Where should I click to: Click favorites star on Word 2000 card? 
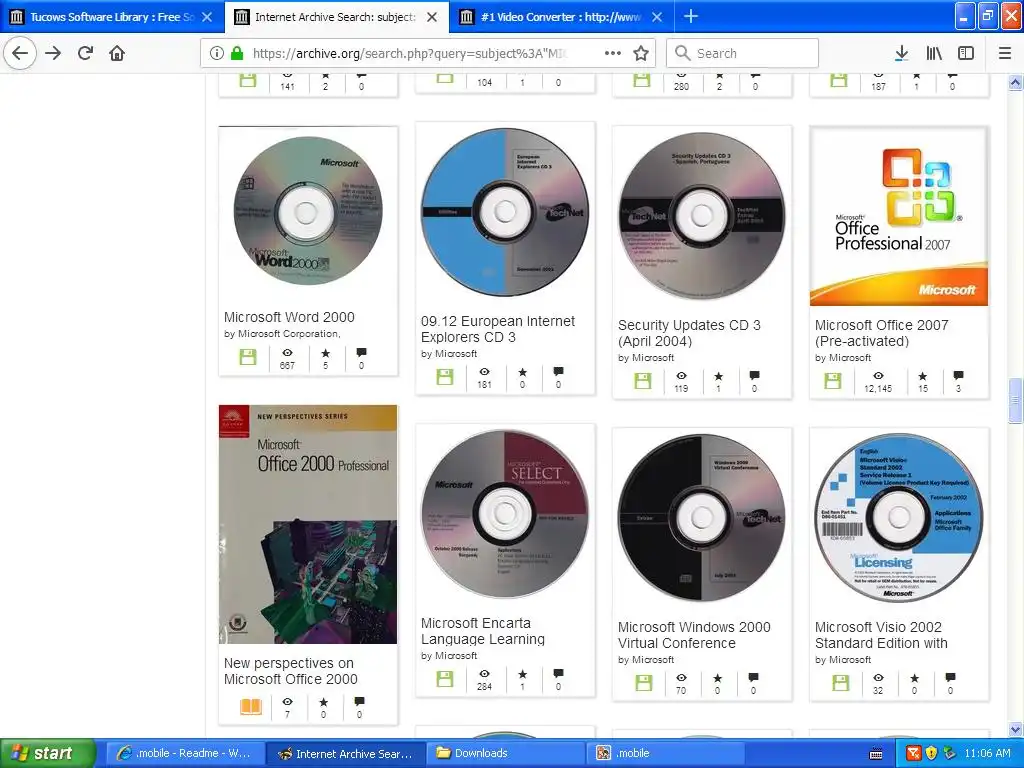coord(325,353)
